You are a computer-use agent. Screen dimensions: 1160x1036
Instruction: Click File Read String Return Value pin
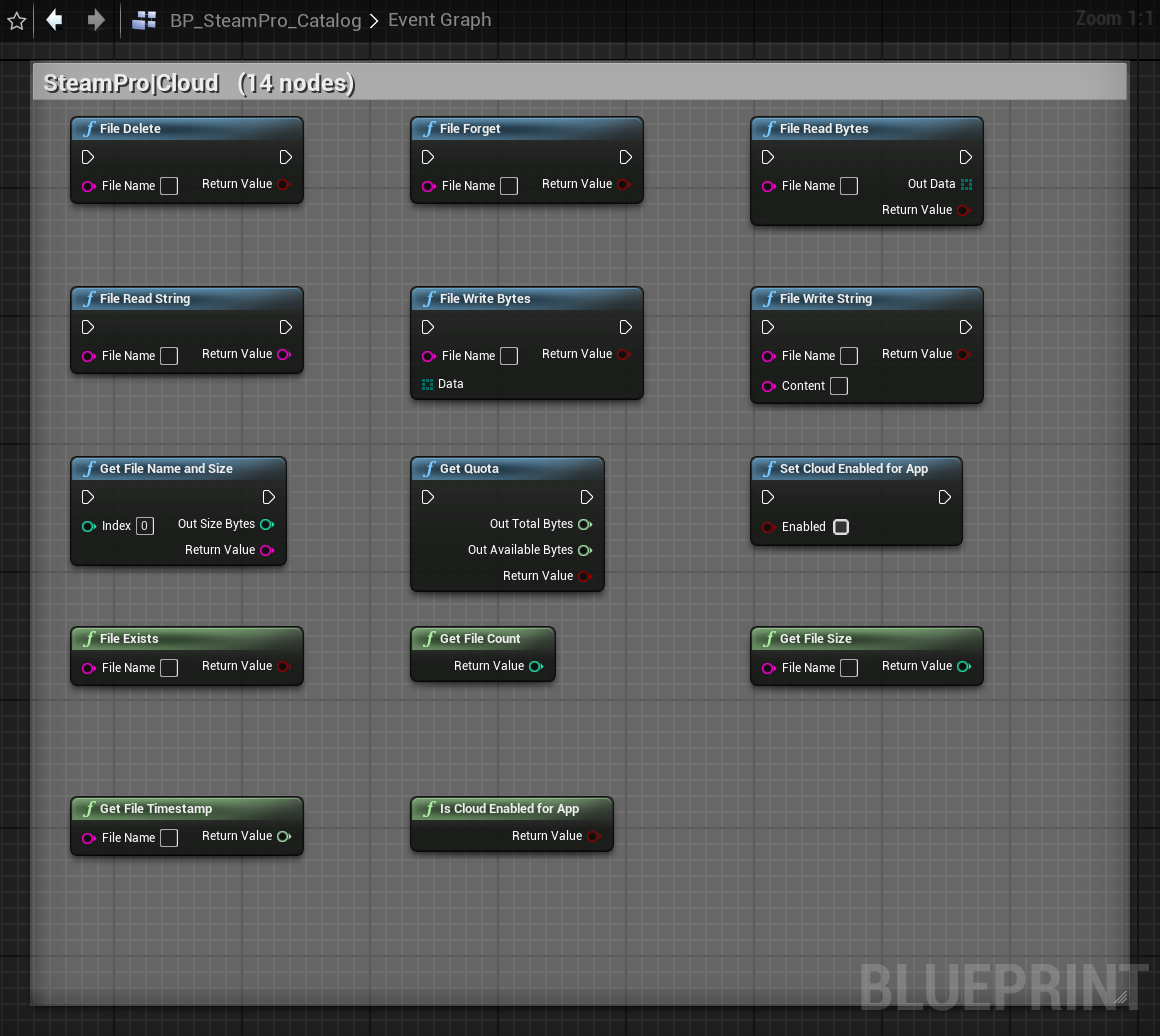284,354
